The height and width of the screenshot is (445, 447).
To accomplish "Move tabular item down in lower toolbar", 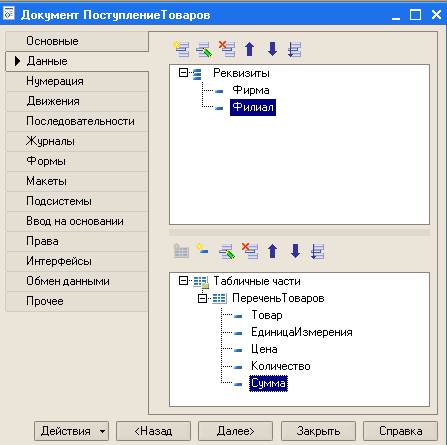I will pyautogui.click(x=295, y=251).
